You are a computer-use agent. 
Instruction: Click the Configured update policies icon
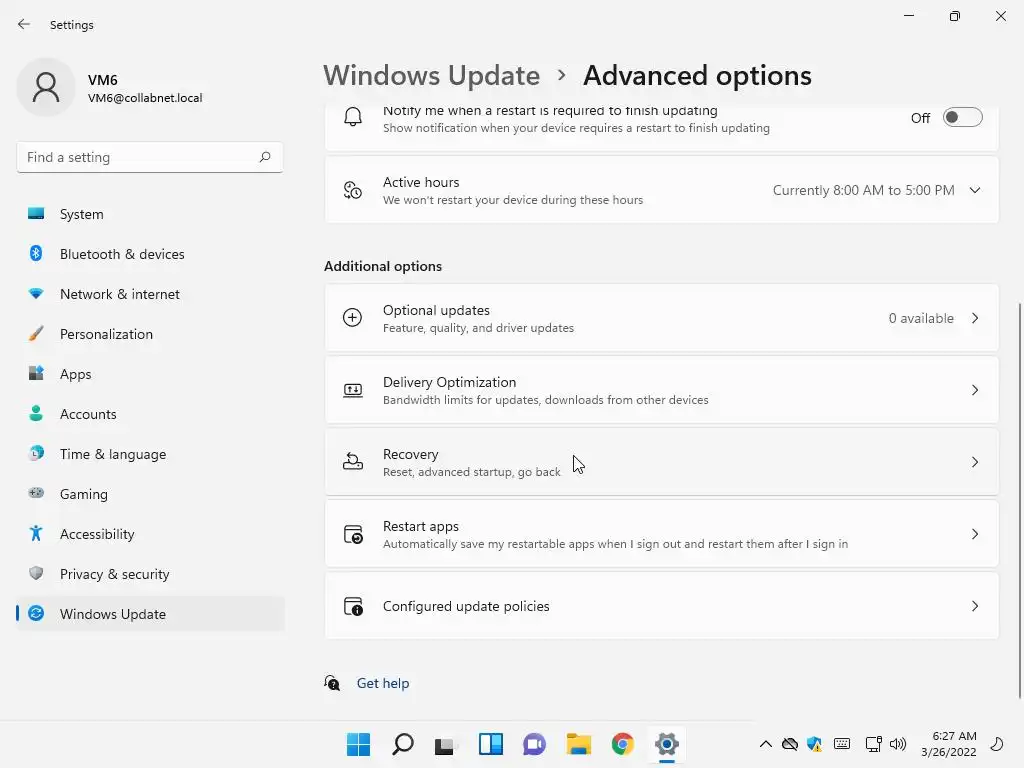[x=353, y=606]
